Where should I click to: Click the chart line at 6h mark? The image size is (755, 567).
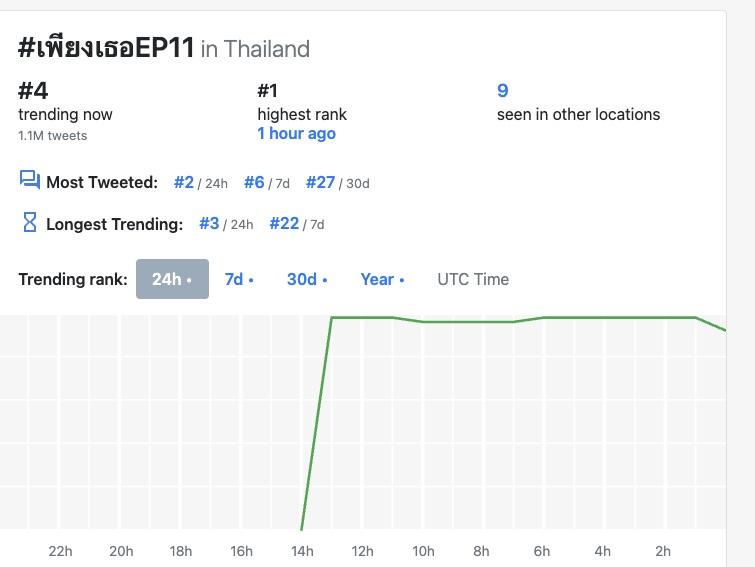[x=542, y=318]
